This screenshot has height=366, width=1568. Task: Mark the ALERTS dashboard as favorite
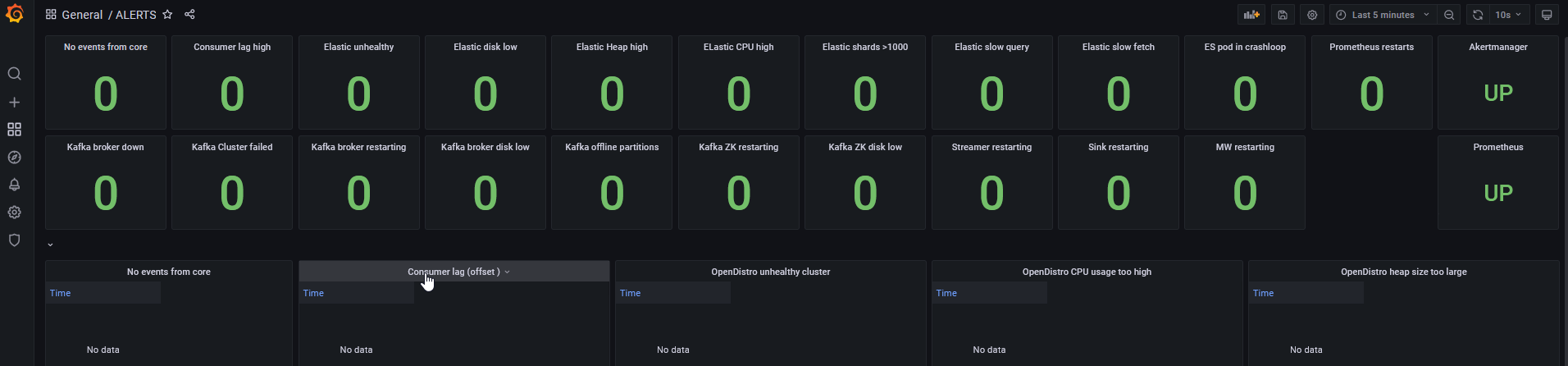coord(167,15)
